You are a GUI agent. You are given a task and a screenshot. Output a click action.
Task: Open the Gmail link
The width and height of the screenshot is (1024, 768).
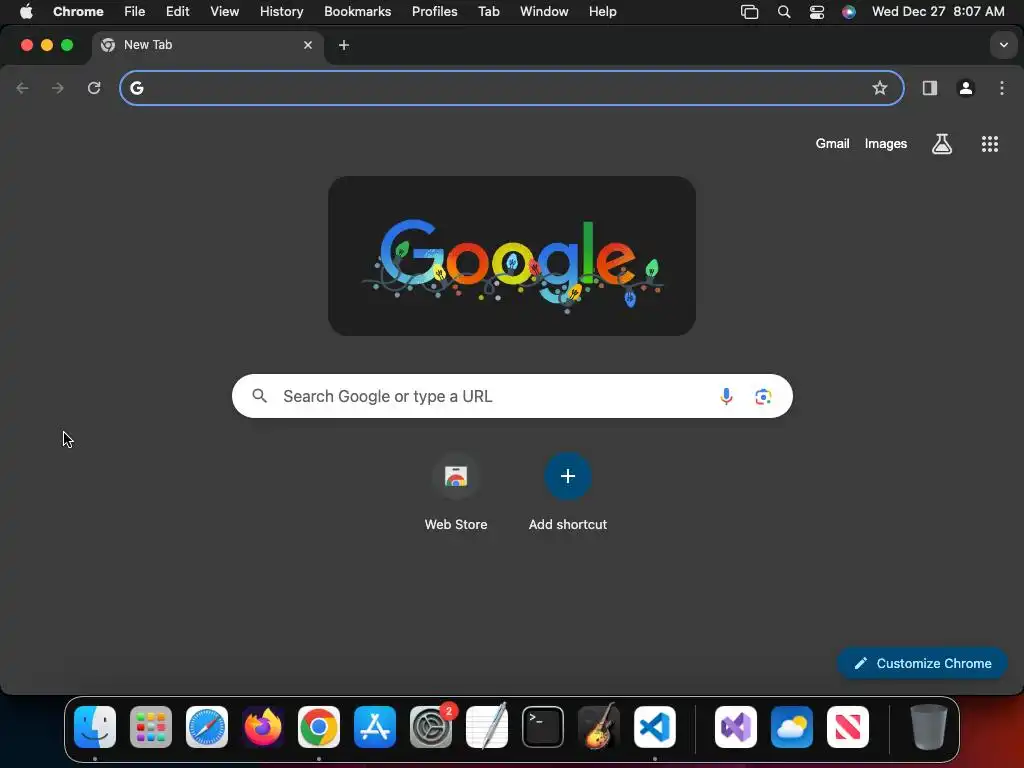[x=832, y=144]
